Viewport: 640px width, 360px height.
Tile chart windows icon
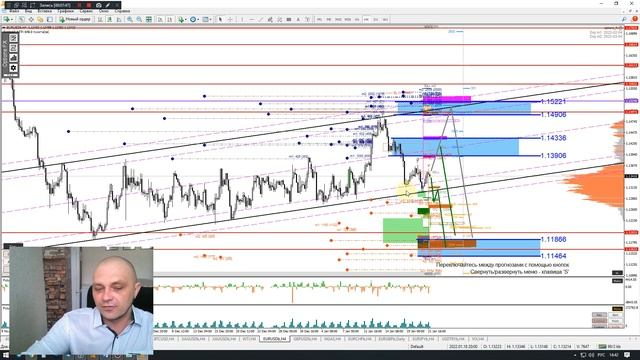pos(149,19)
